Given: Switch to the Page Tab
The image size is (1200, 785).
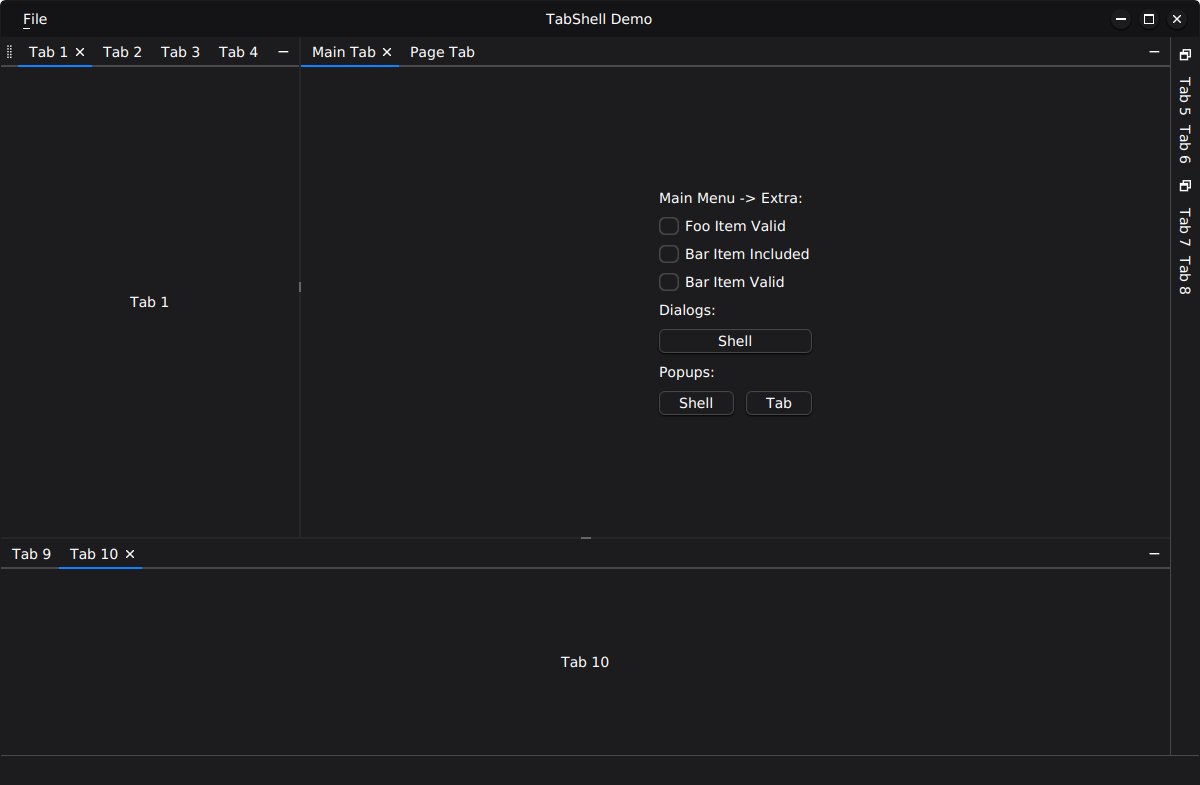Looking at the screenshot, I should (x=442, y=52).
